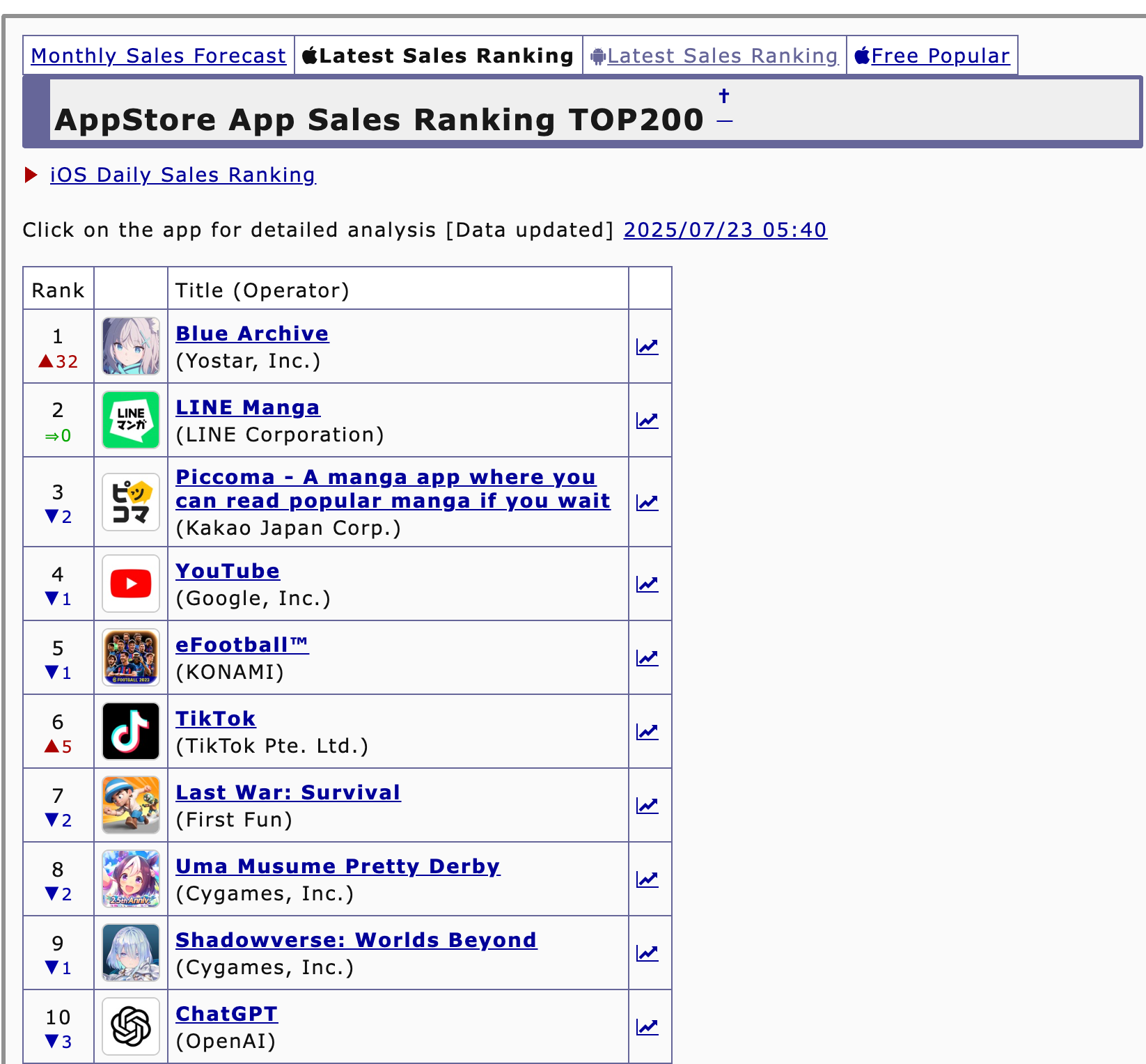Open the Piccoma manga app title link

tap(393, 489)
